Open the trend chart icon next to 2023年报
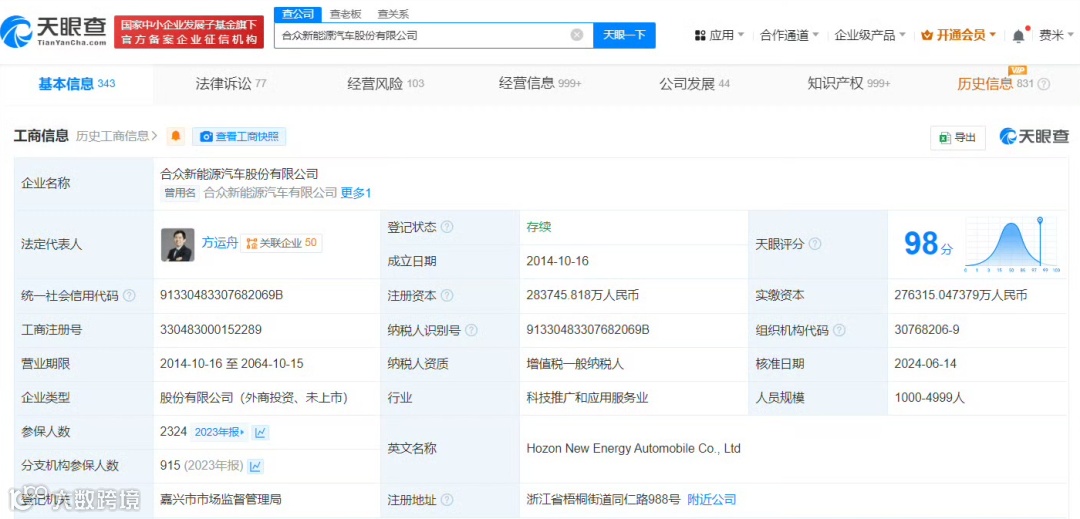The image size is (1080, 519). (260, 432)
